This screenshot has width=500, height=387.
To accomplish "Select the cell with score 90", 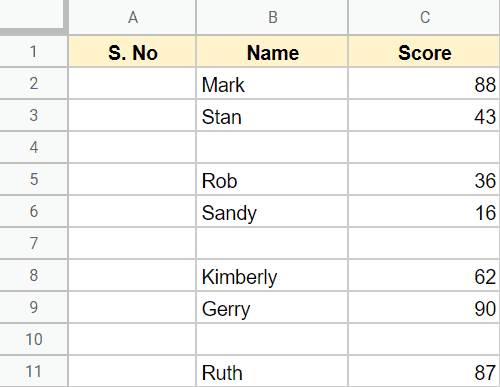I will click(x=424, y=307).
